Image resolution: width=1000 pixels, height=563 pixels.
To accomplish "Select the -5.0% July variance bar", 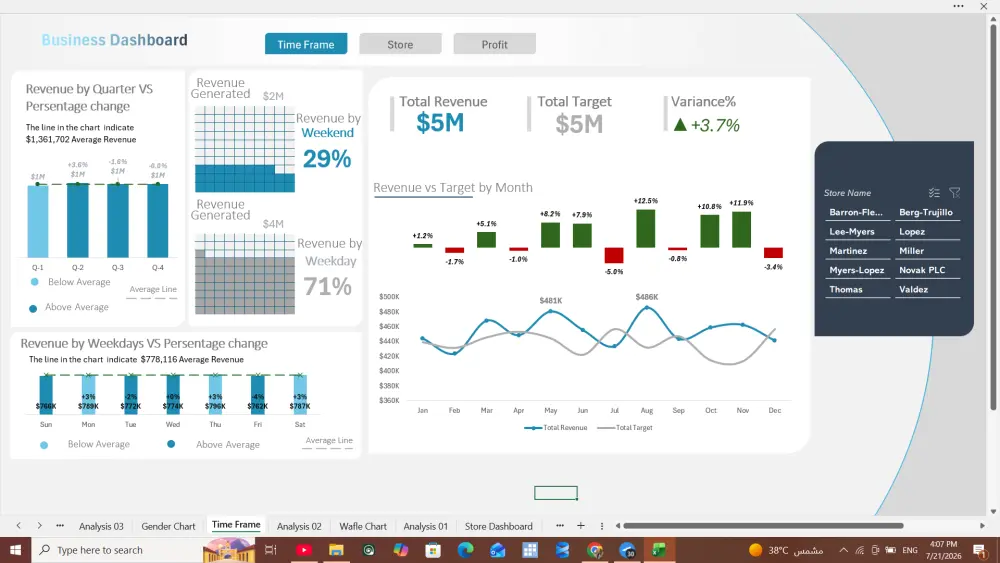I will point(614,255).
